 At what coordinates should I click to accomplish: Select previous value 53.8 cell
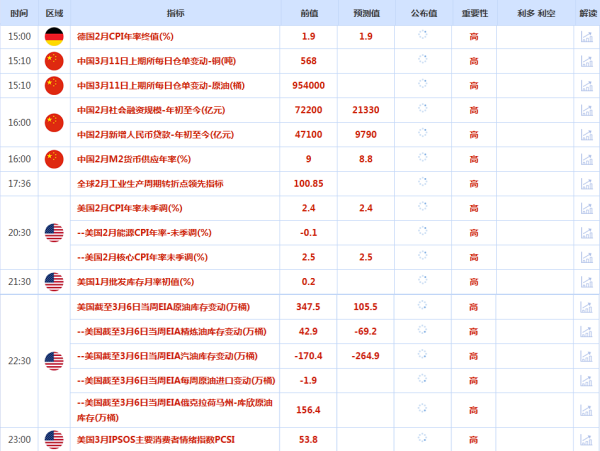[x=308, y=440]
